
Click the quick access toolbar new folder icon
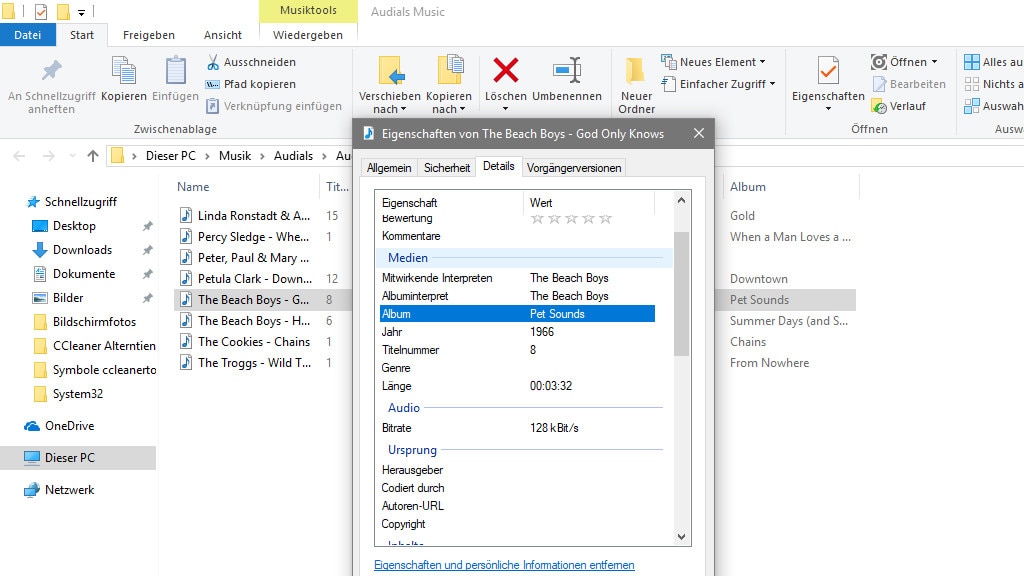[63, 12]
